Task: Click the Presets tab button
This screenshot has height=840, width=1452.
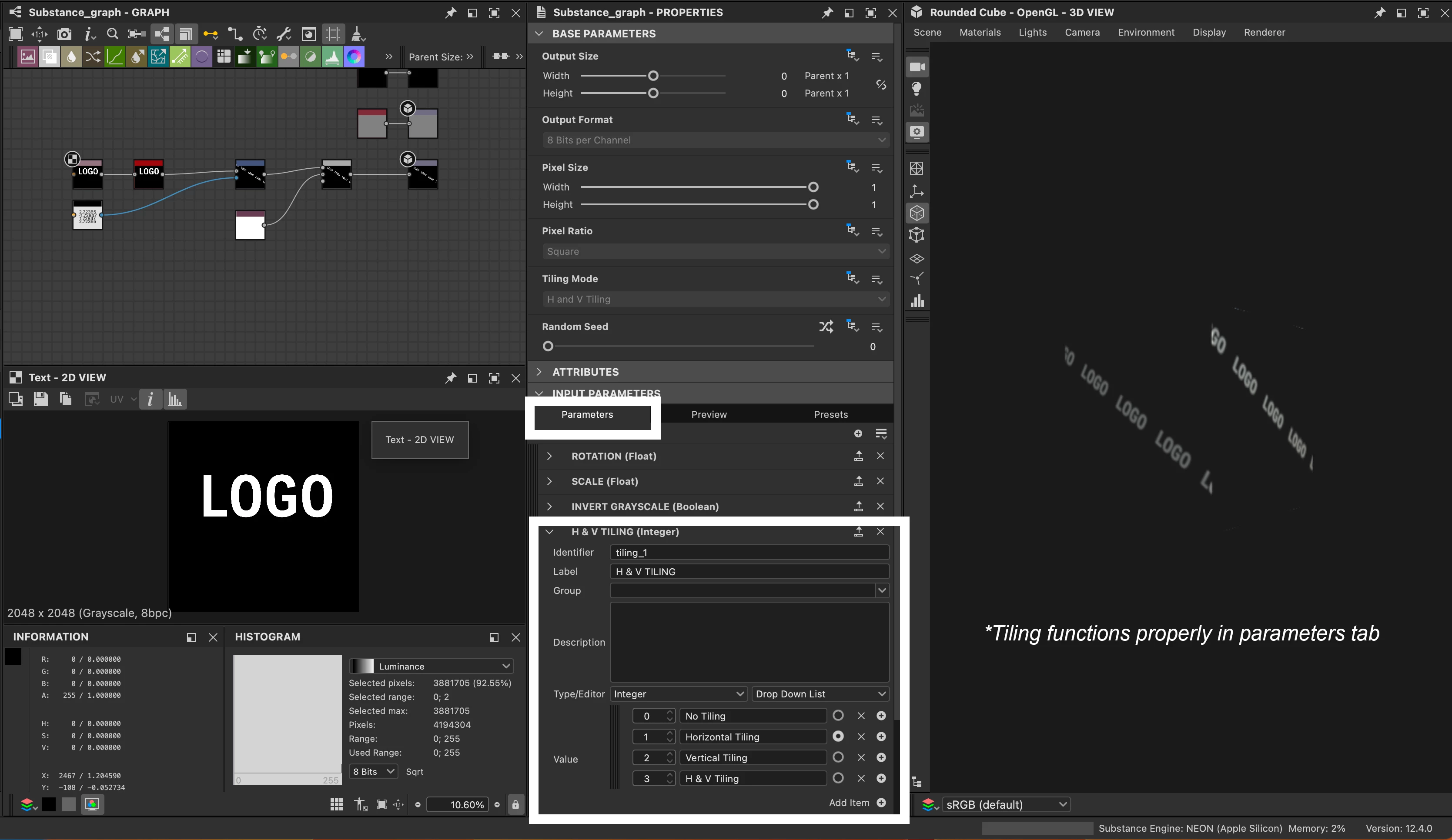Action: click(830, 414)
